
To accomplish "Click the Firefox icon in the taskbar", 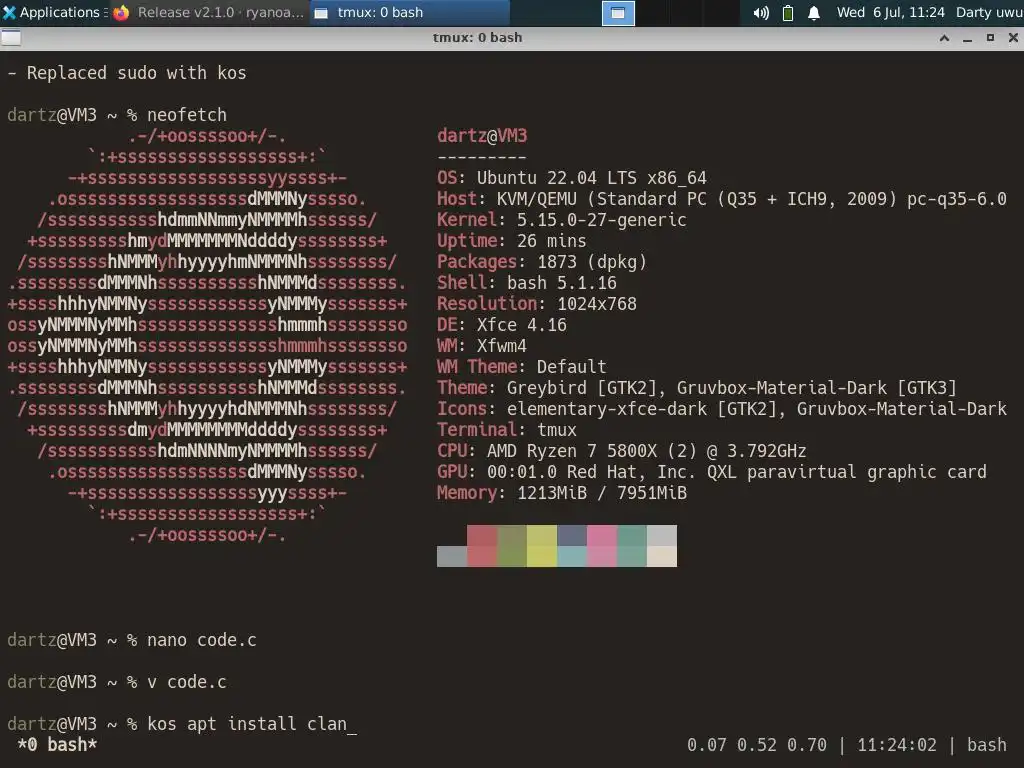I will pyautogui.click(x=121, y=13).
